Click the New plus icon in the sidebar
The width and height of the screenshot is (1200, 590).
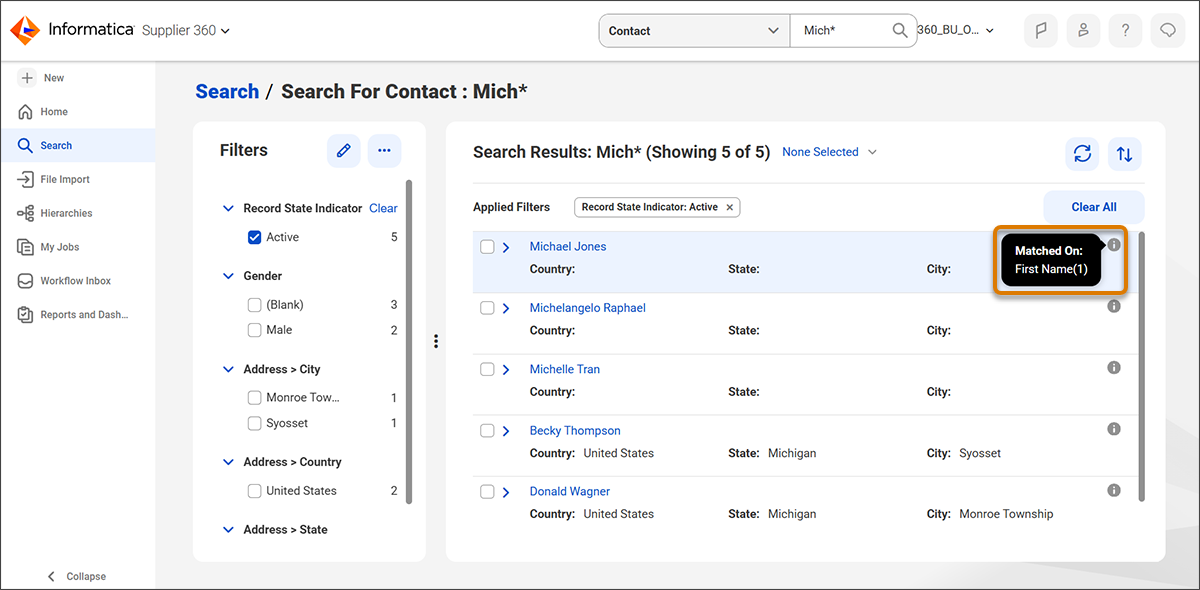pyautogui.click(x=27, y=78)
